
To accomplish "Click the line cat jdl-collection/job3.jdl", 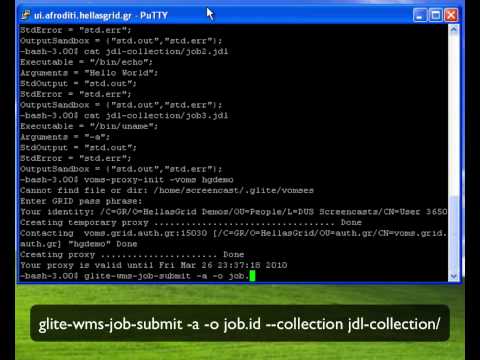I will 124,115.
